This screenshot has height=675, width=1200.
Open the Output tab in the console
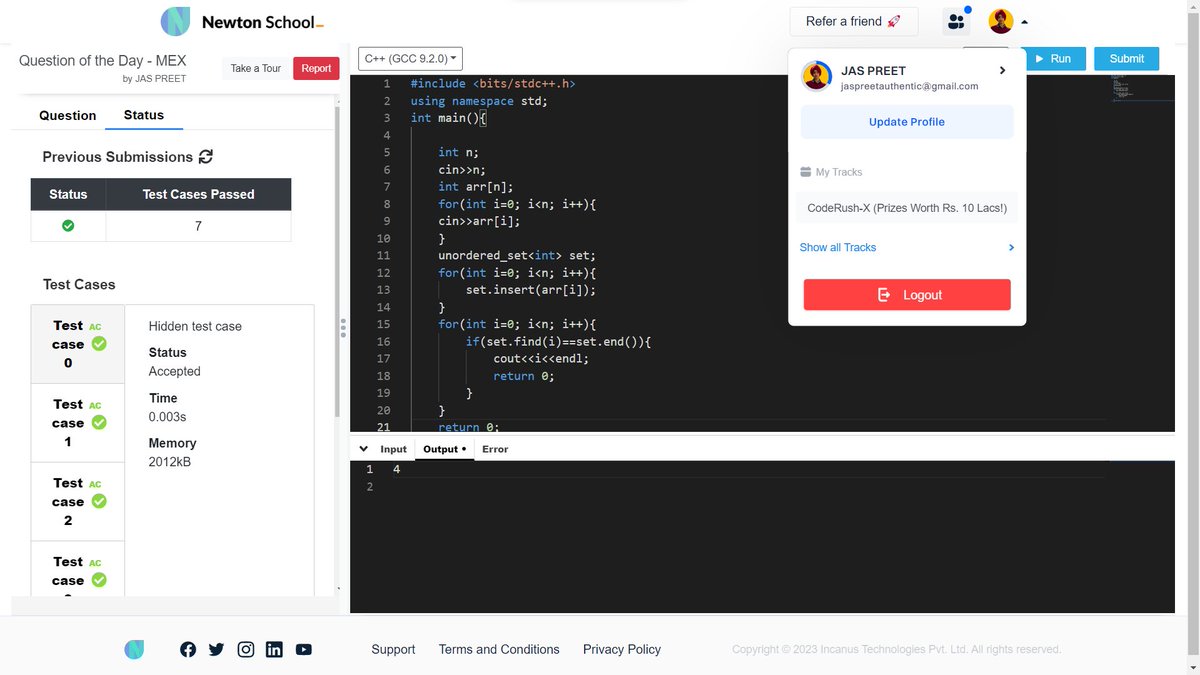(444, 449)
